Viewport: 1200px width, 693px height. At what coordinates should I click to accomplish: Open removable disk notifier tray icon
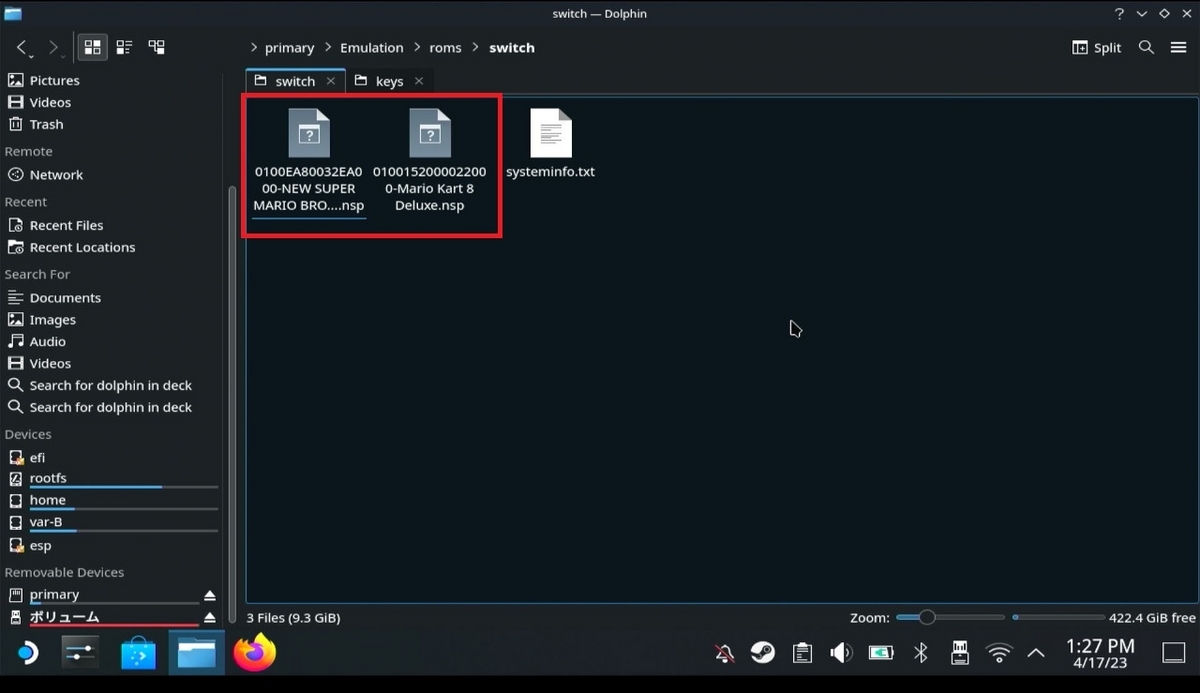click(x=959, y=653)
